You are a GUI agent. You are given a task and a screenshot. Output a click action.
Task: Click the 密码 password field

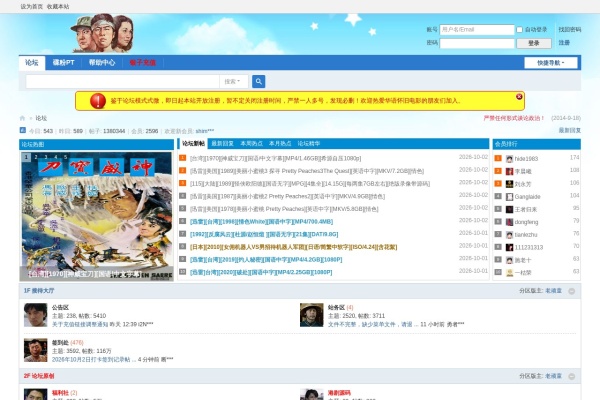pyautogui.click(x=477, y=43)
